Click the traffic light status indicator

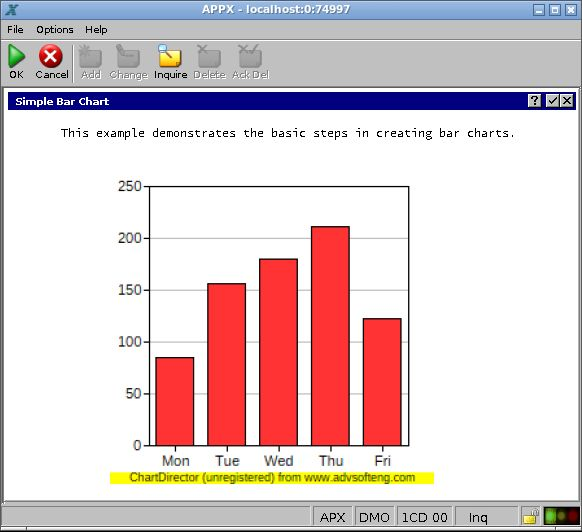[x=562, y=516]
